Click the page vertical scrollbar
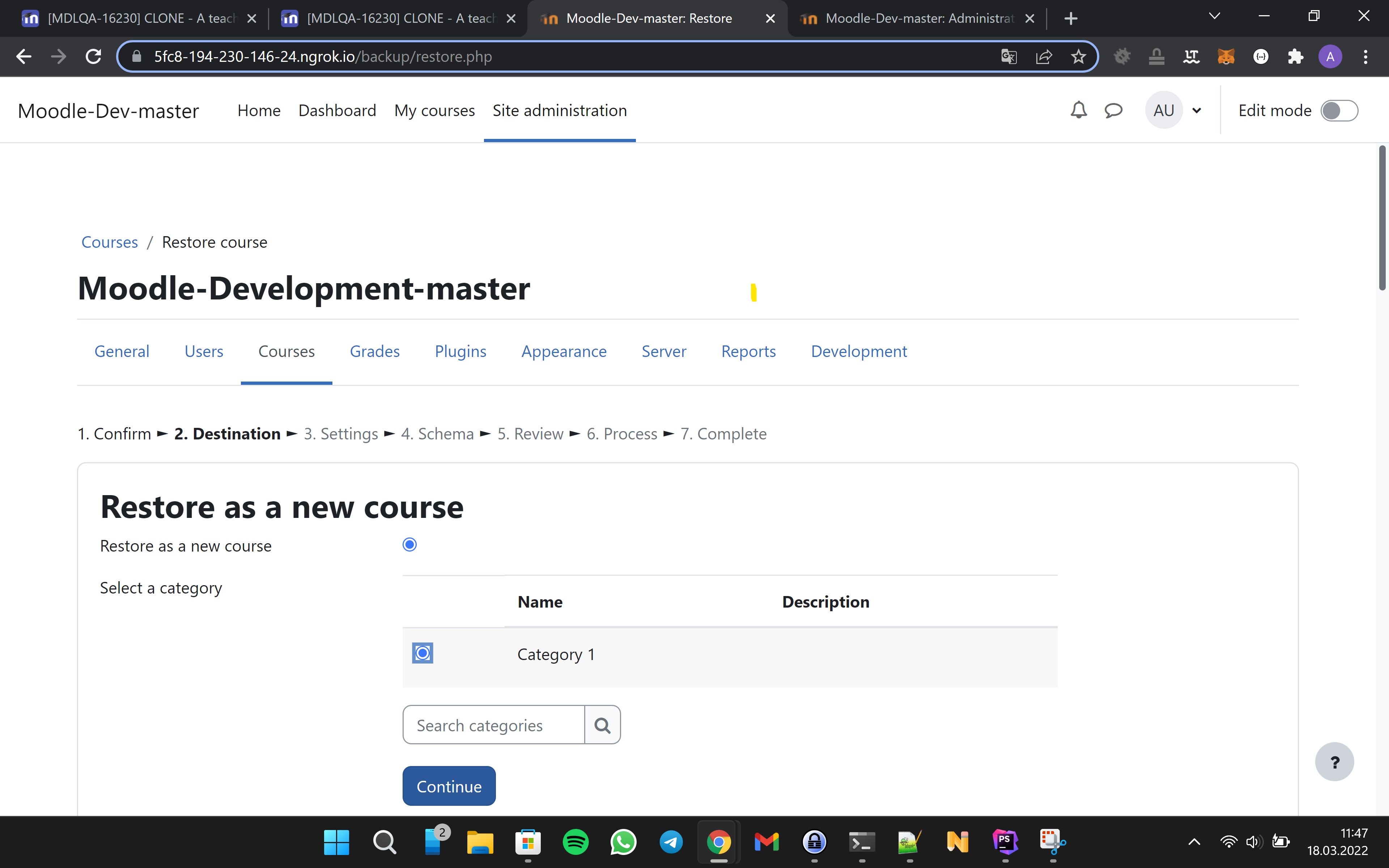This screenshot has height=868, width=1389. 1381,218
